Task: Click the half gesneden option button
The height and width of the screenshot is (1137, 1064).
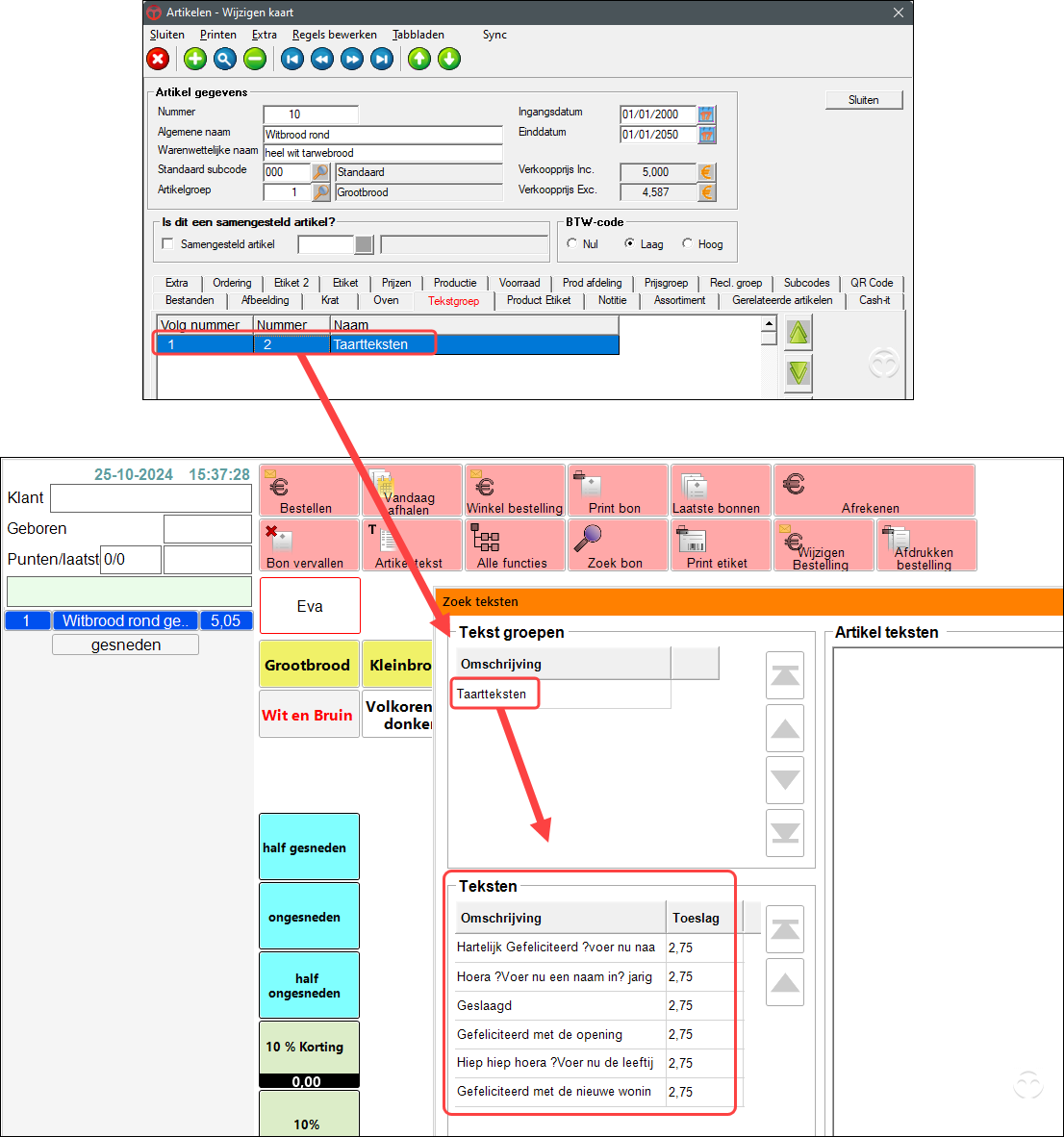Action: pyautogui.click(x=310, y=846)
